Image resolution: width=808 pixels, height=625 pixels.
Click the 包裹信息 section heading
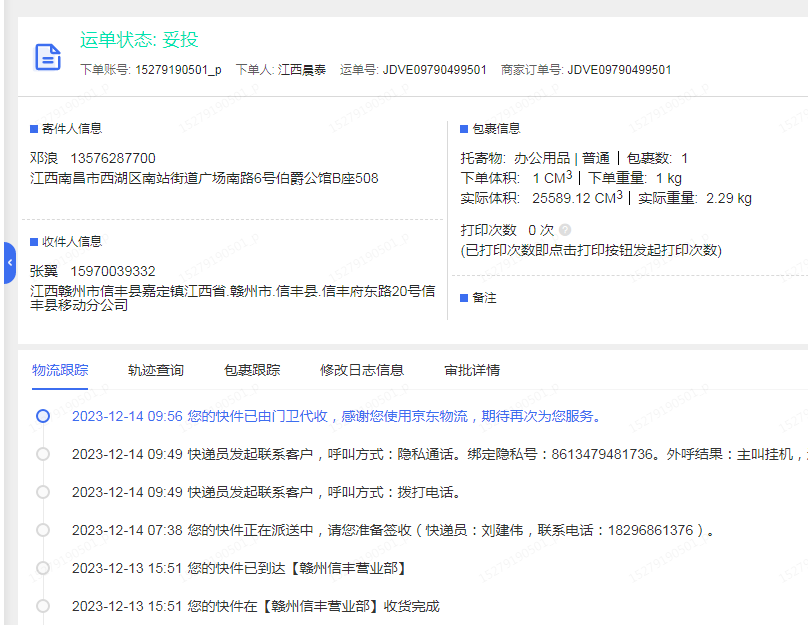tap(496, 128)
